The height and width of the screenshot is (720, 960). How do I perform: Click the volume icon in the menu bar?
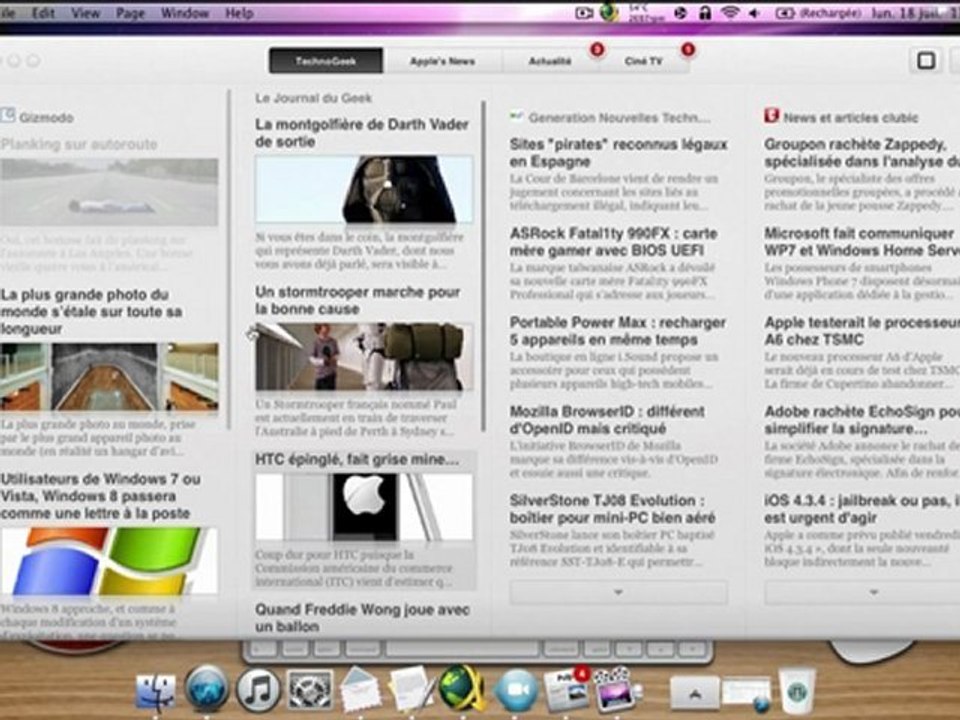click(x=754, y=13)
